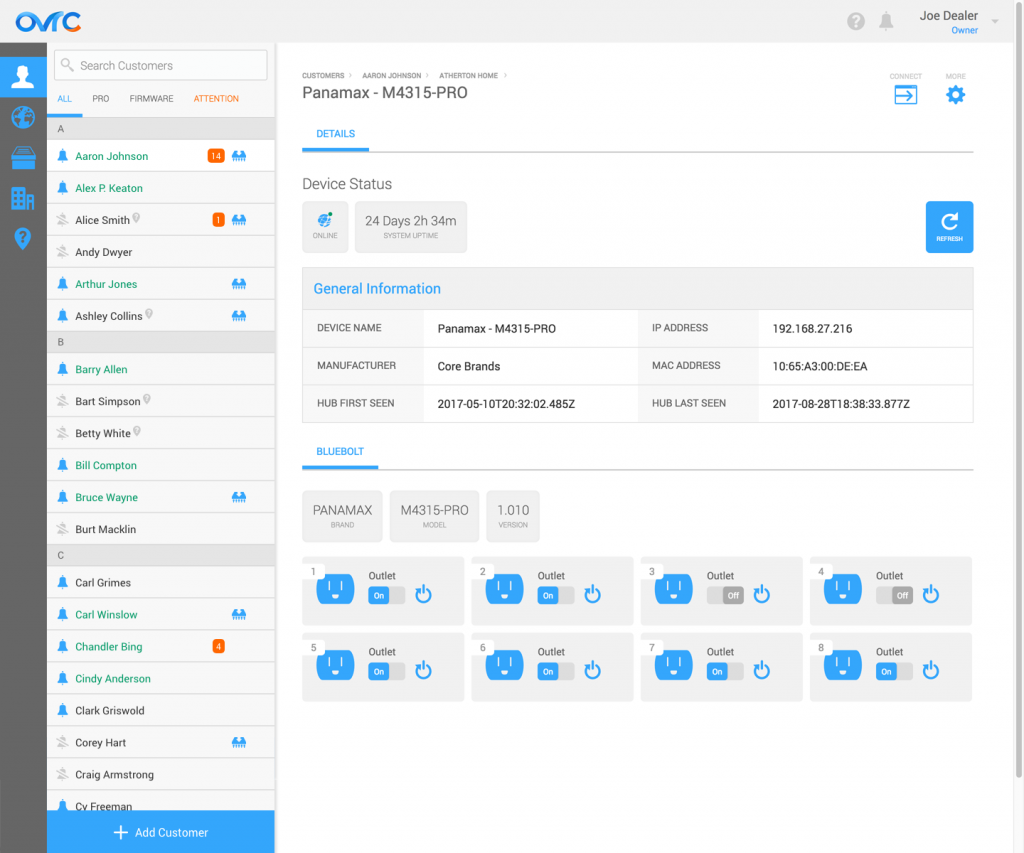Click the Outlet 1 plug icon

click(x=335, y=588)
